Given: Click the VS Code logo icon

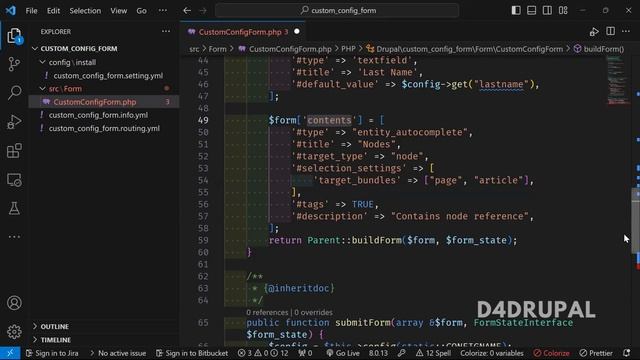Looking at the screenshot, I should 11,10.
